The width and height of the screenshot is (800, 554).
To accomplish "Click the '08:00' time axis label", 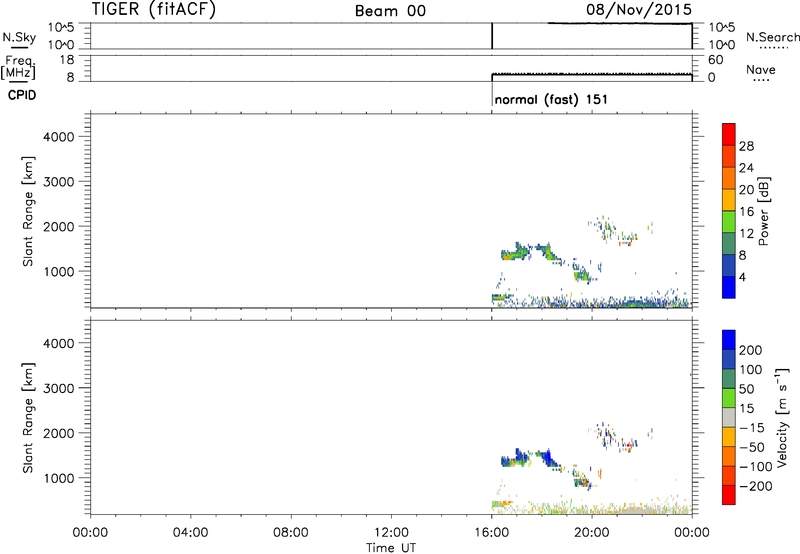I will 291,533.
